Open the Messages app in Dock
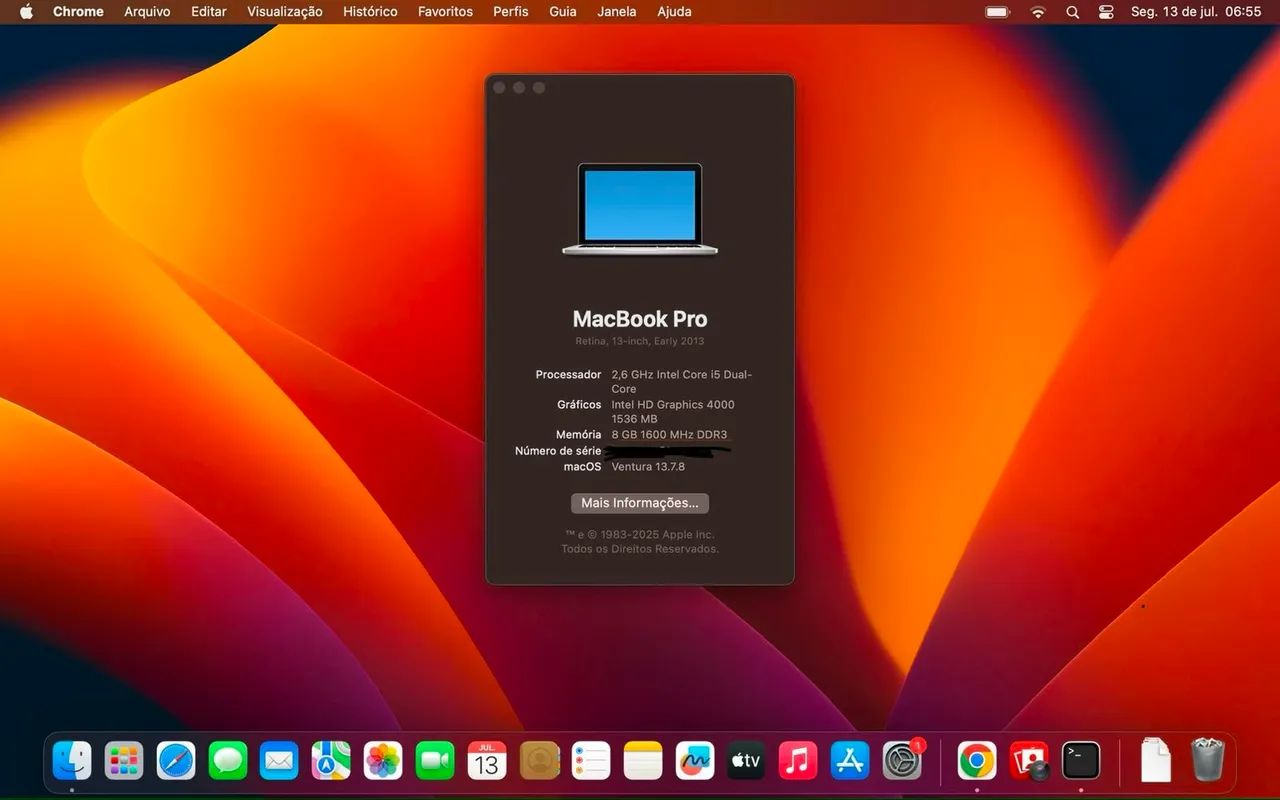 [x=228, y=761]
